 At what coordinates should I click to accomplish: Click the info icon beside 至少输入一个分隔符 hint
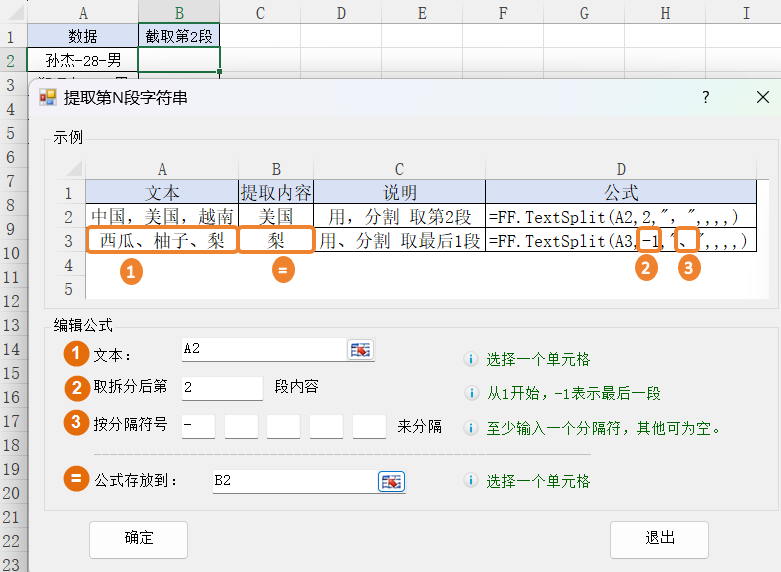[x=470, y=428]
